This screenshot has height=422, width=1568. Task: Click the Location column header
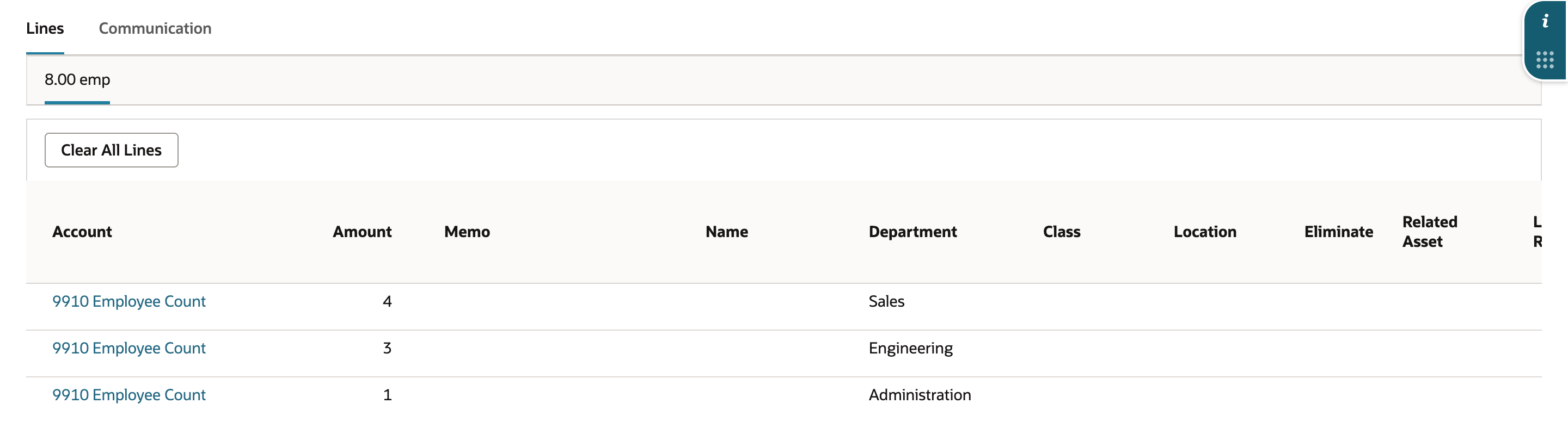click(x=1205, y=232)
